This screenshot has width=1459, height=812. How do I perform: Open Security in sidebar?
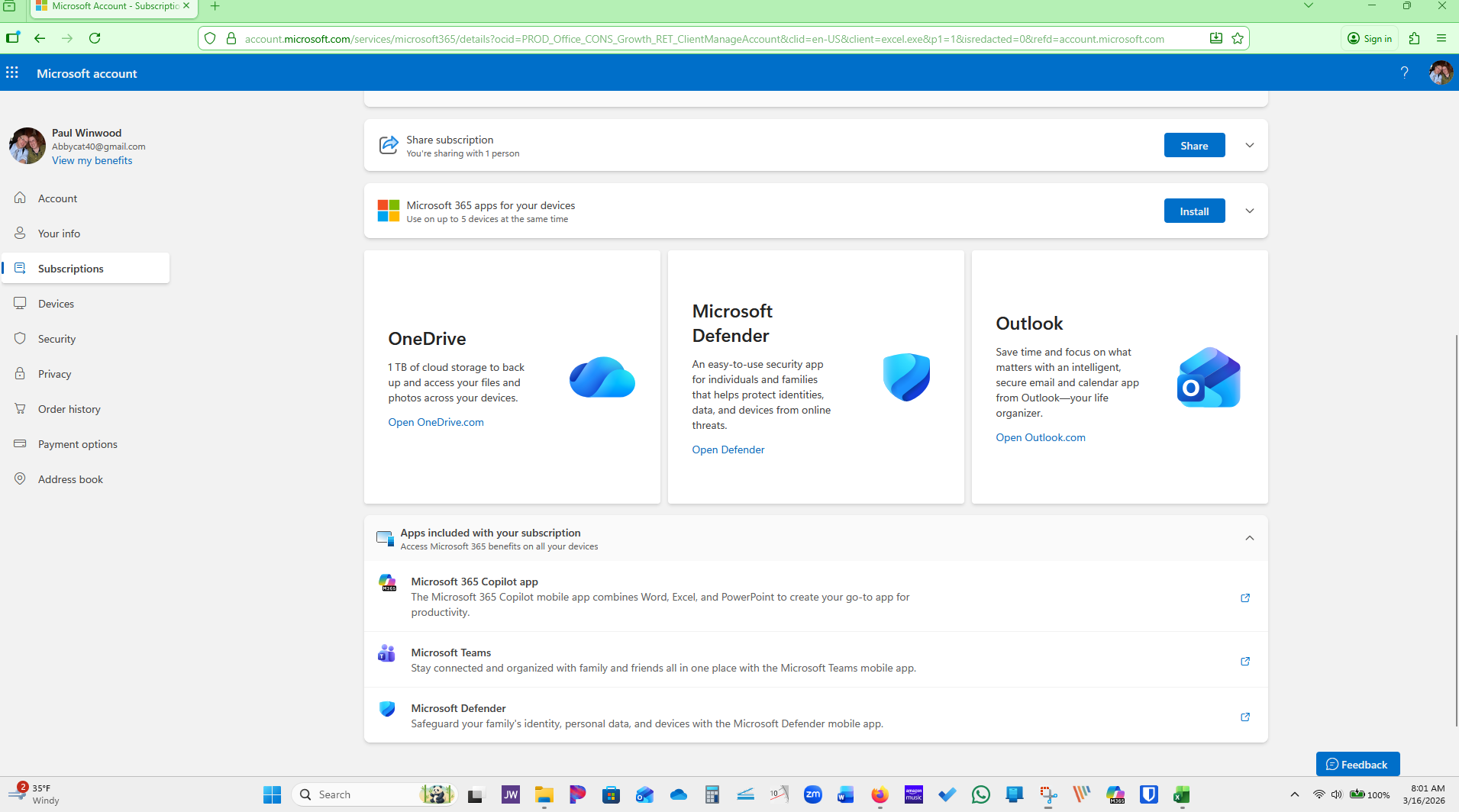click(x=86, y=339)
